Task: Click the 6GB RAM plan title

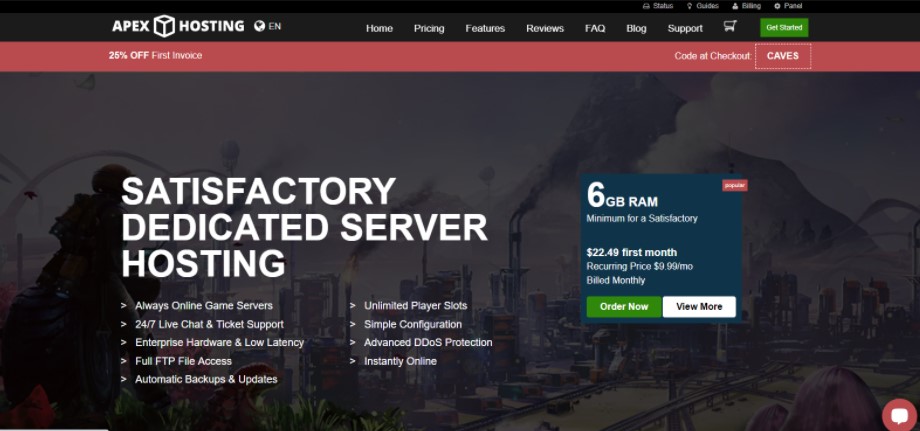Action: tap(622, 196)
